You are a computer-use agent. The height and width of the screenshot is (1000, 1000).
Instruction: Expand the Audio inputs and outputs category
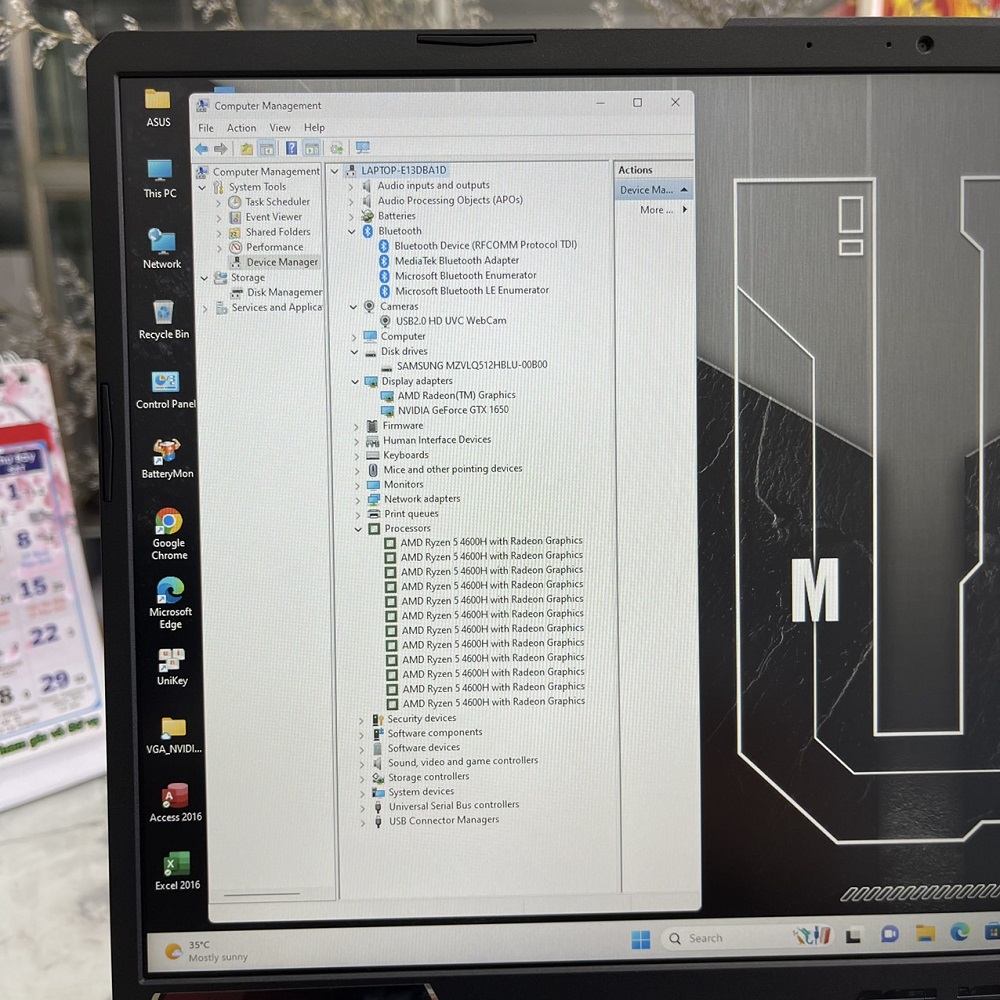[x=350, y=186]
